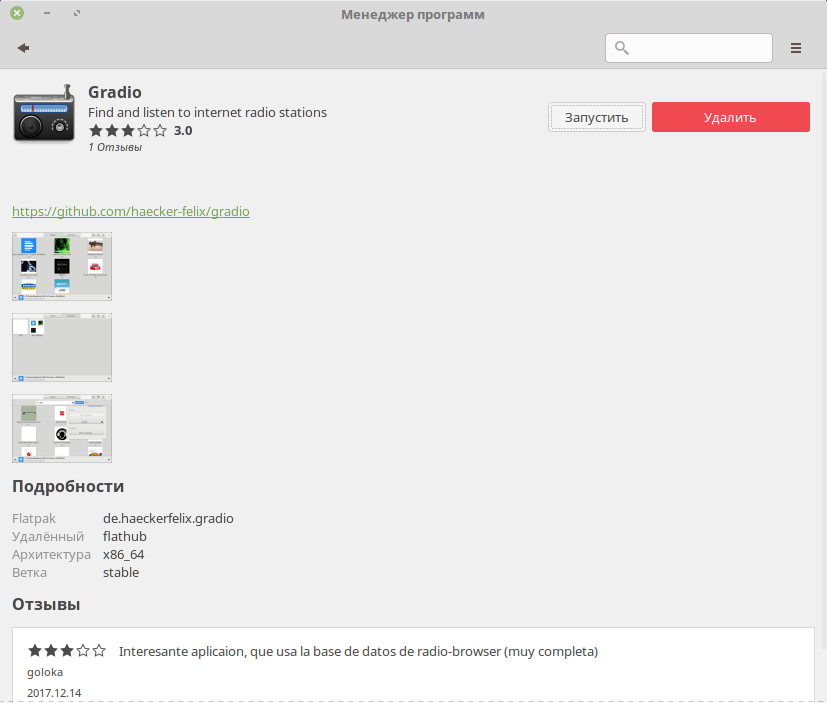Click the 'Gradio' application title
The width and height of the screenshot is (827, 703).
pos(115,92)
